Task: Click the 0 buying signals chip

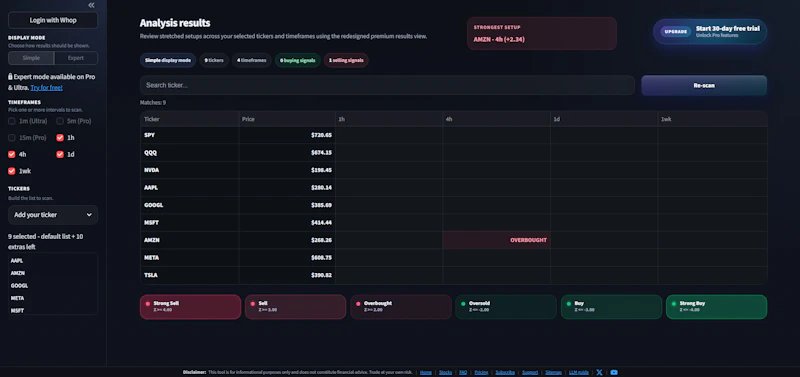Action: [297, 60]
